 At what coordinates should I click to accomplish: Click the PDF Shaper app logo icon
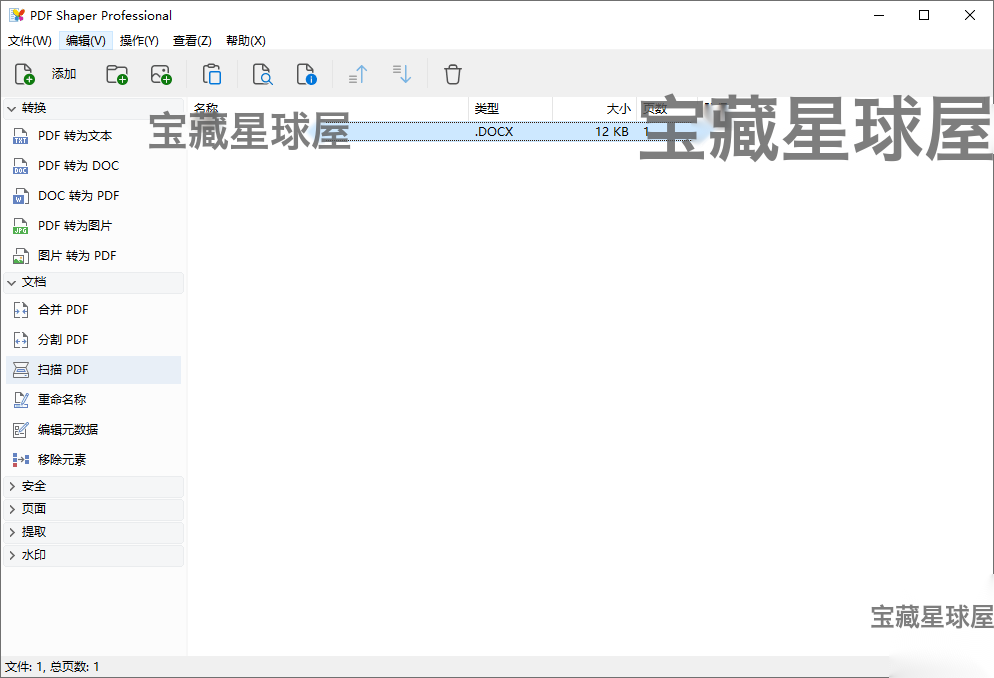[17, 15]
